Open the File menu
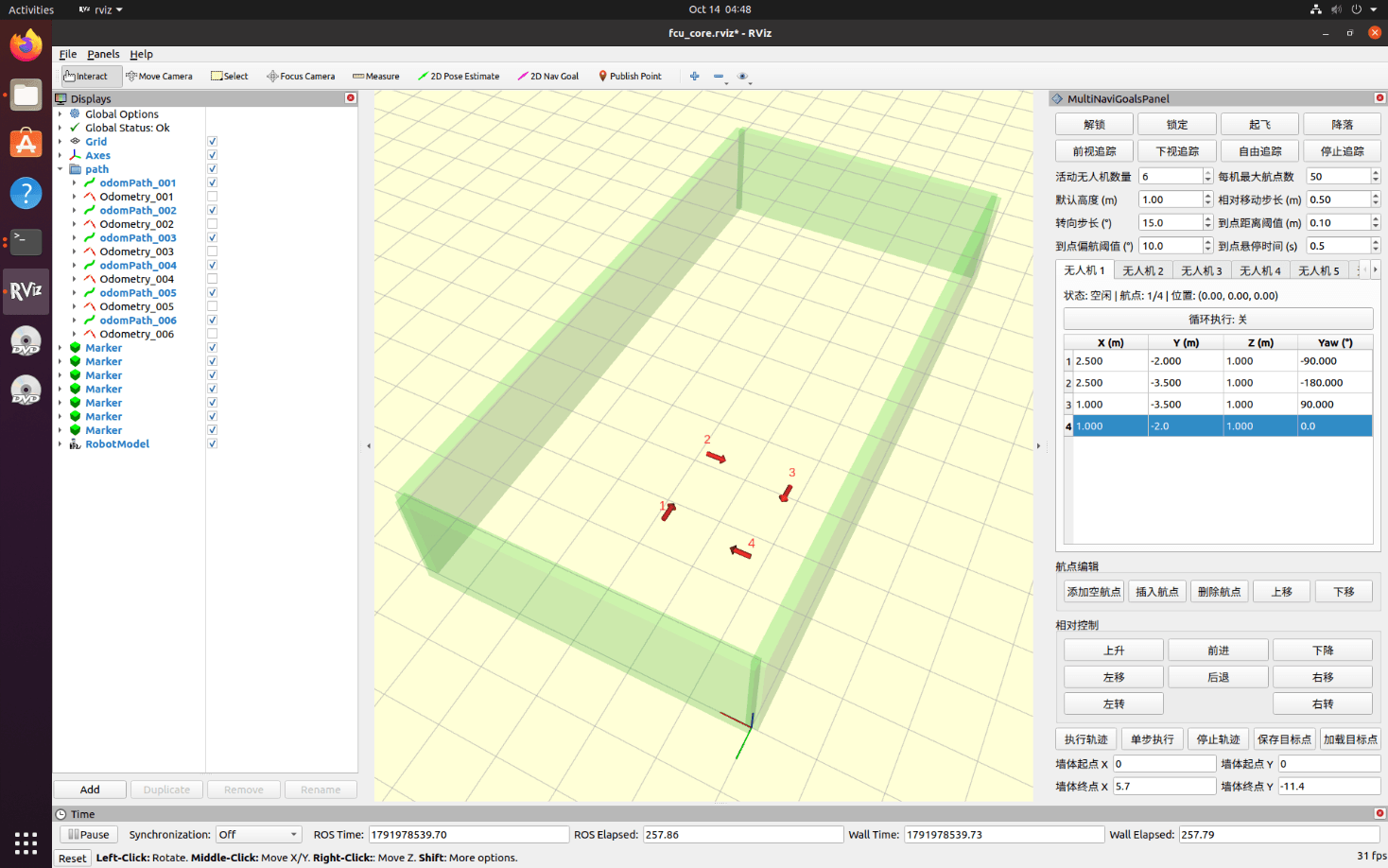The width and height of the screenshot is (1388, 868). [x=68, y=54]
